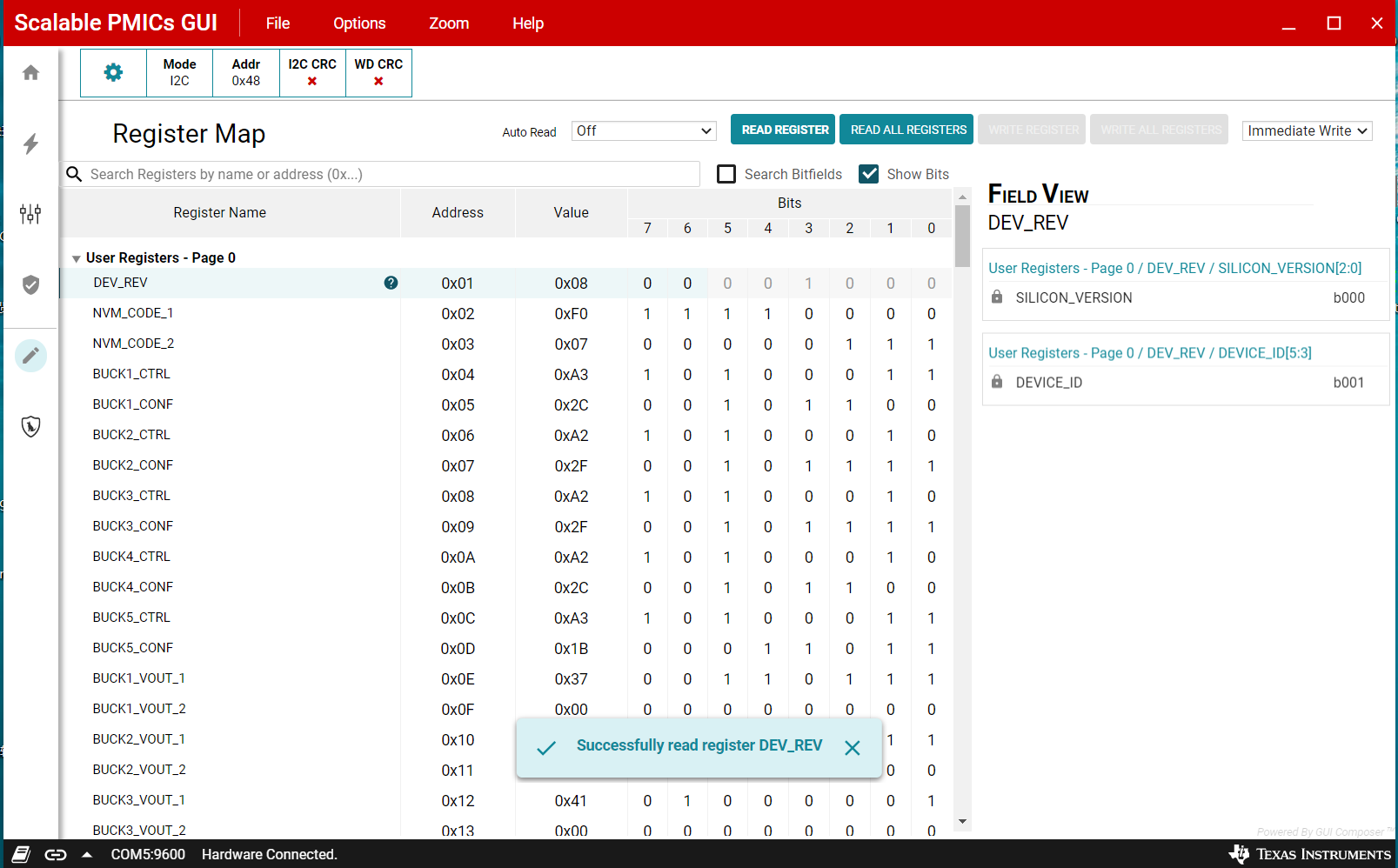Open the sliders configuration page icon
This screenshot has width=1398, height=868.
coord(30,214)
